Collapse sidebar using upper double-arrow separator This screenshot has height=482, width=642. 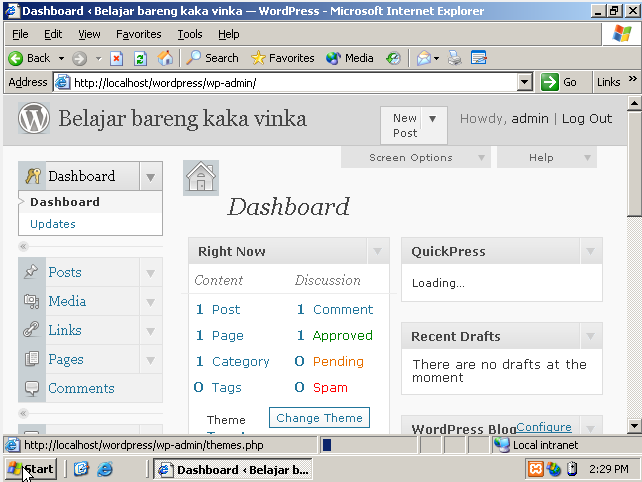[23, 246]
